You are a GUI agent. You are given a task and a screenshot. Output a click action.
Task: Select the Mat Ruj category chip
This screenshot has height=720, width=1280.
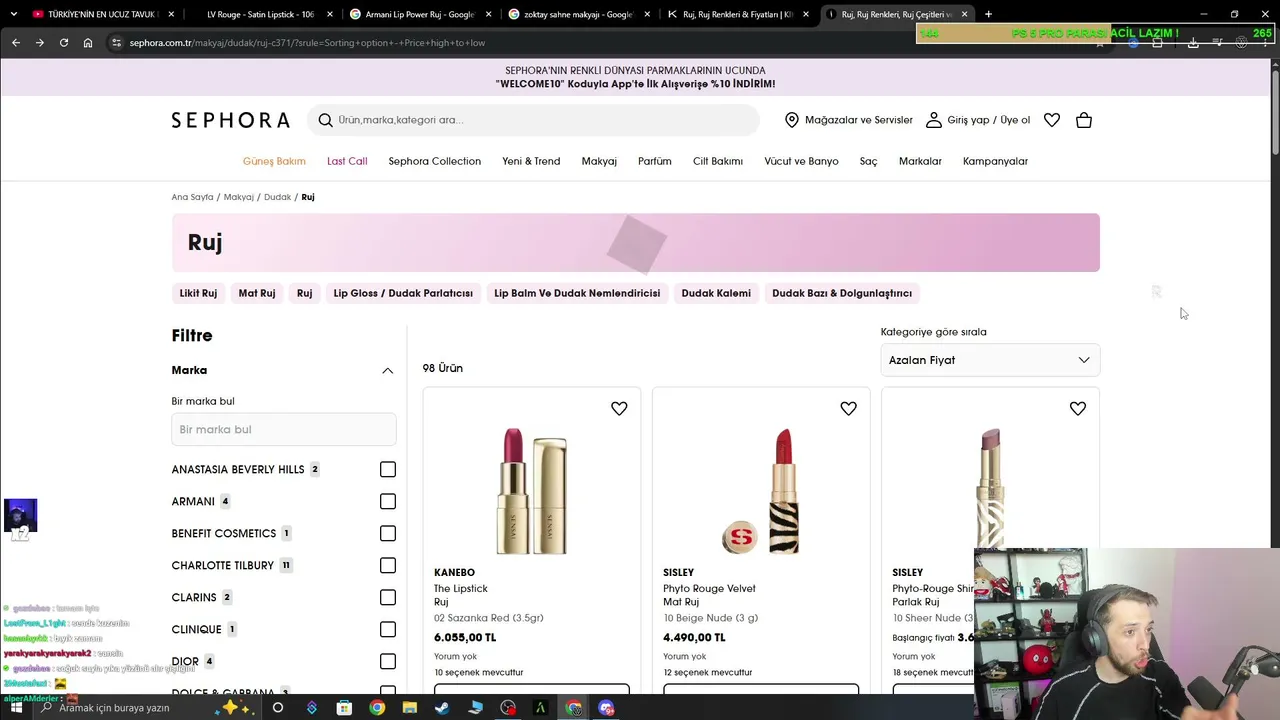257,293
